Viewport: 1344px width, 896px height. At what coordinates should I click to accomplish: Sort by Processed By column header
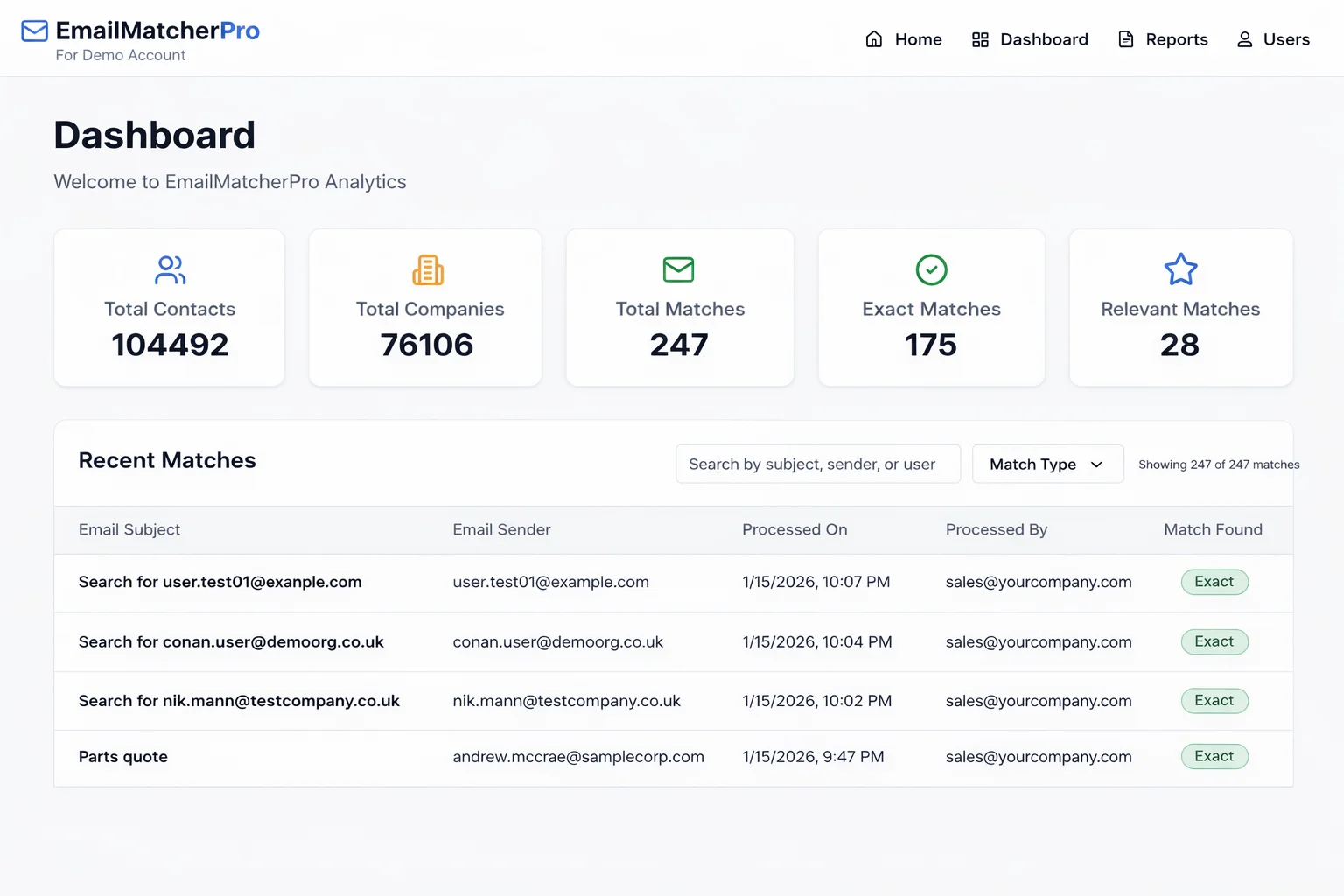[x=997, y=529]
